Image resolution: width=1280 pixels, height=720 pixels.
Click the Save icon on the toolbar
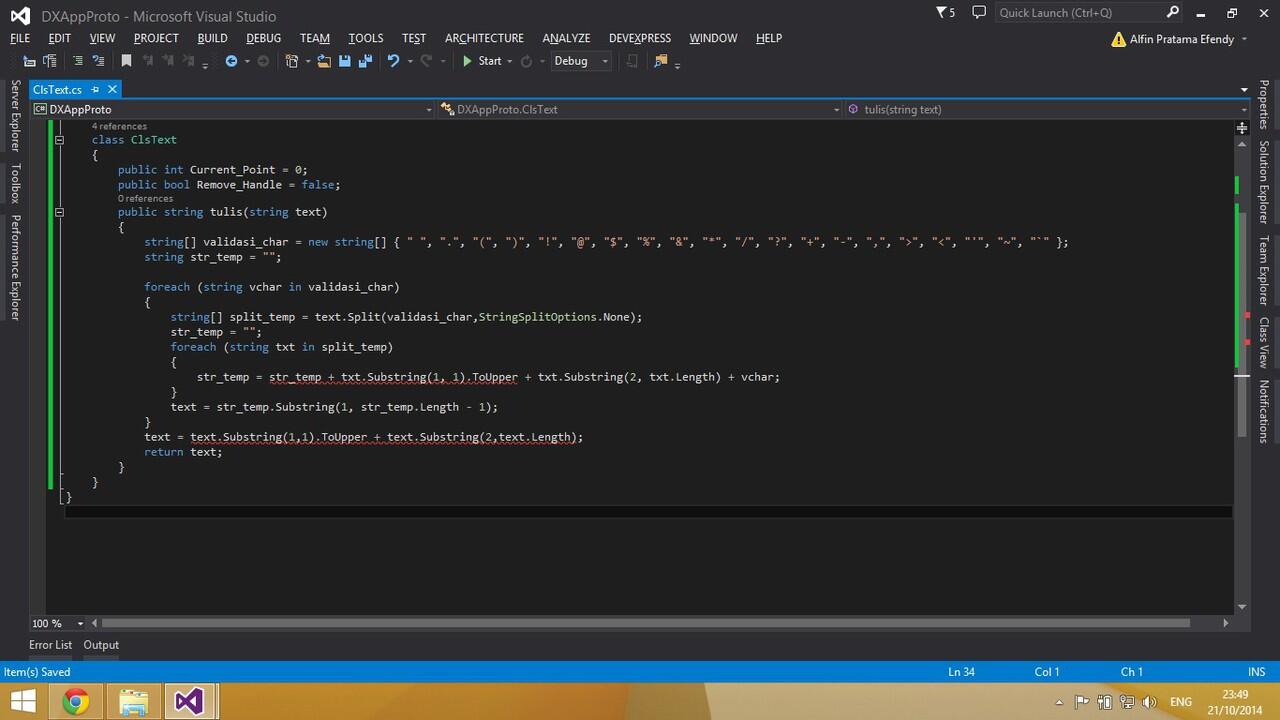pos(344,61)
